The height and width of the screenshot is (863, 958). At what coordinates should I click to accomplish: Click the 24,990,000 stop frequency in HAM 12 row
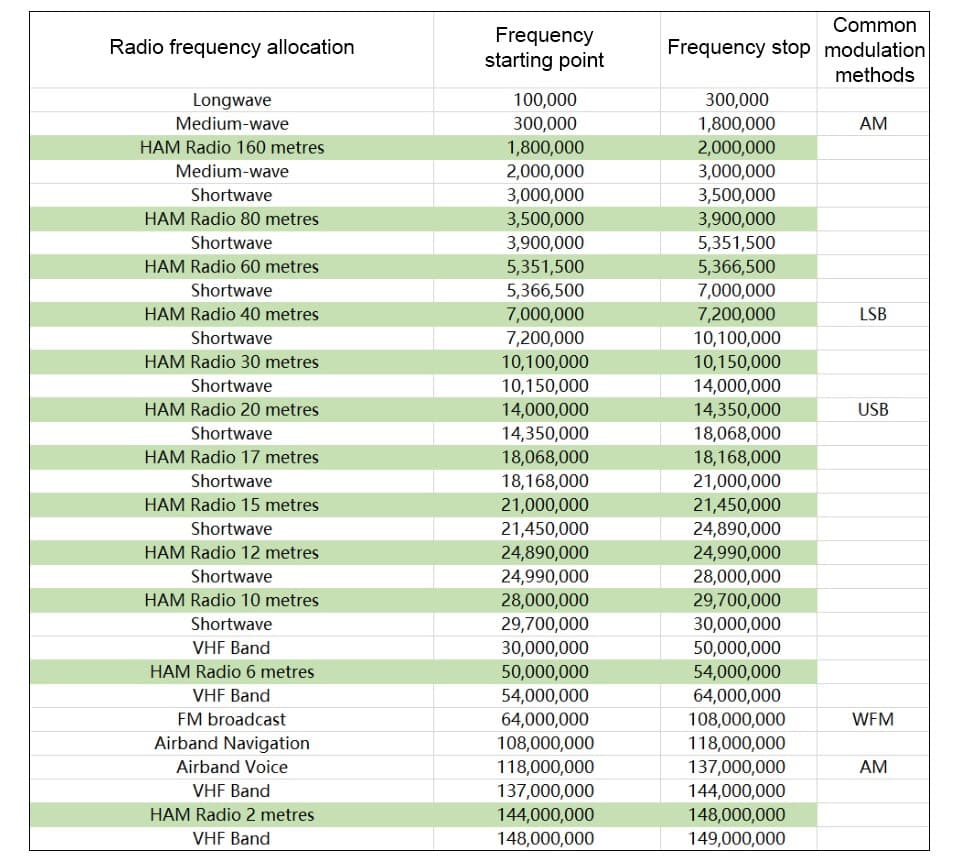(x=737, y=552)
